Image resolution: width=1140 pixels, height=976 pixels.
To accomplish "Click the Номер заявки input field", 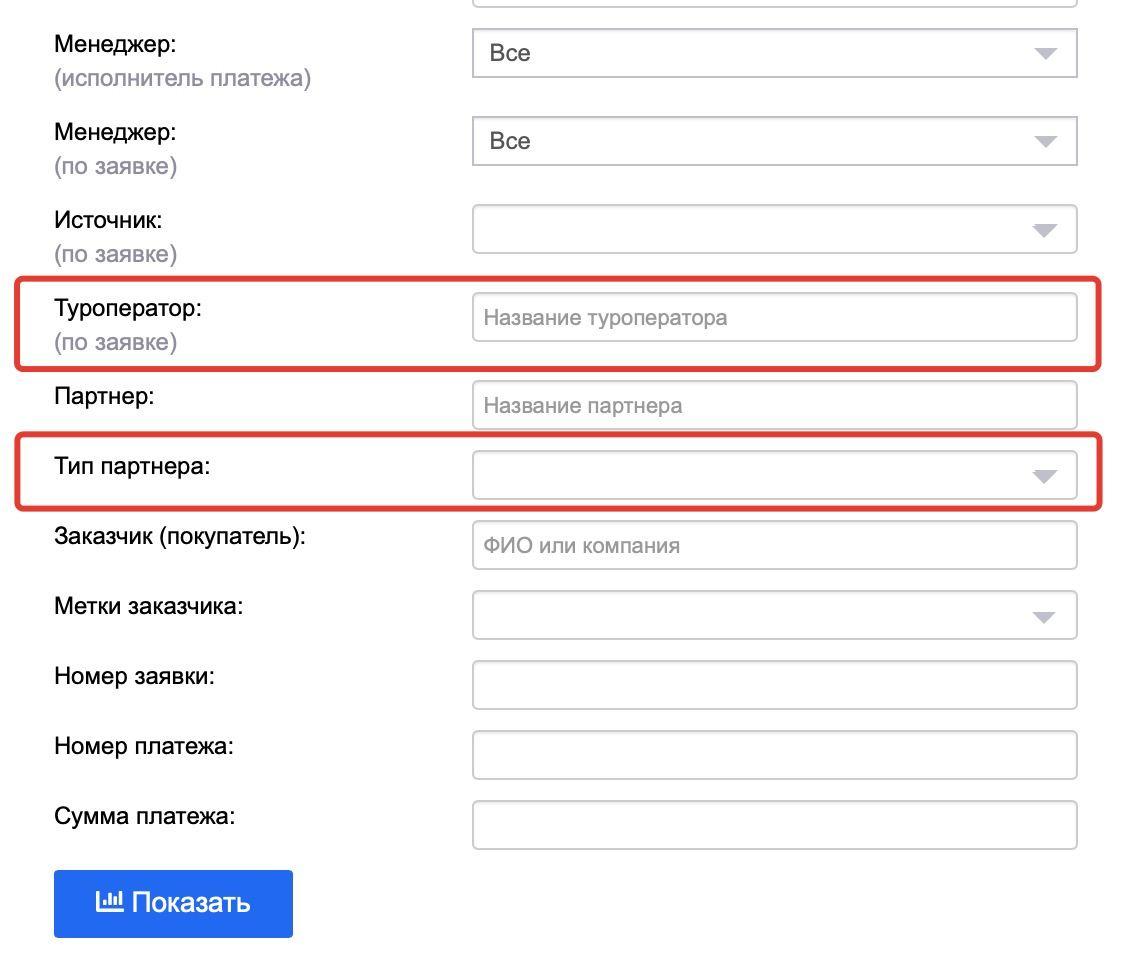I will [773, 685].
